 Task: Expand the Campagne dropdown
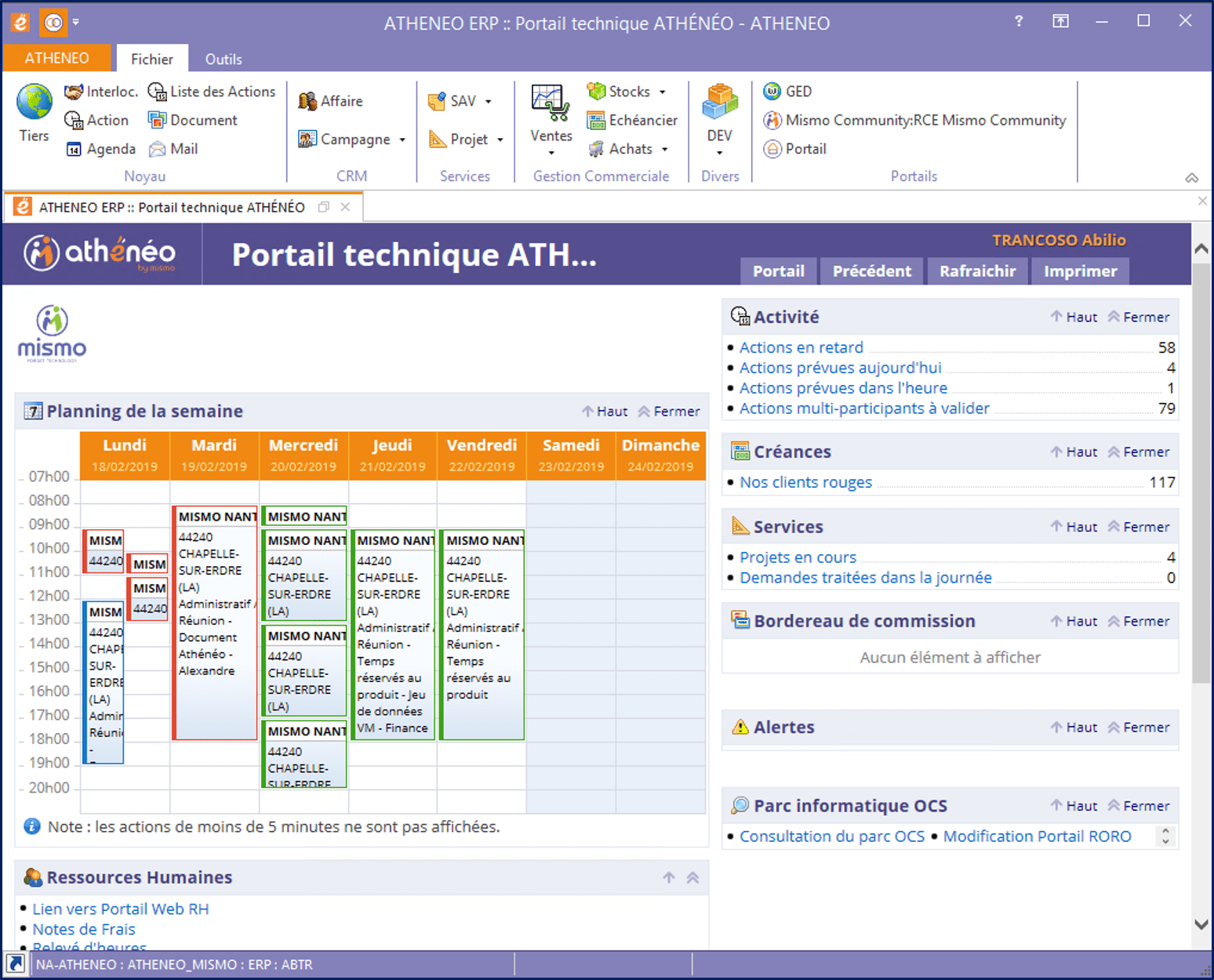[x=402, y=140]
